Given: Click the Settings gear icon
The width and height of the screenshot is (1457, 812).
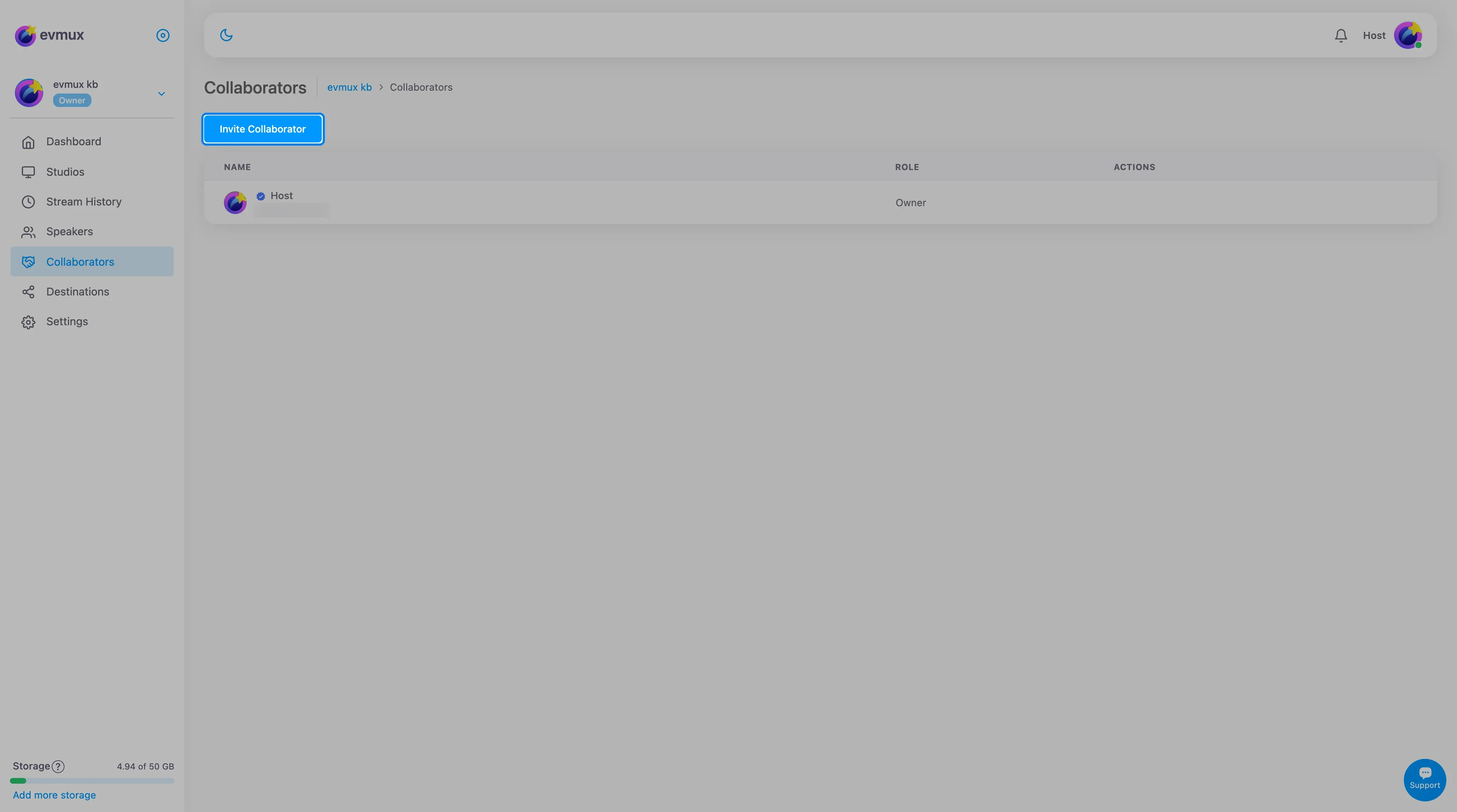Looking at the screenshot, I should pos(28,322).
